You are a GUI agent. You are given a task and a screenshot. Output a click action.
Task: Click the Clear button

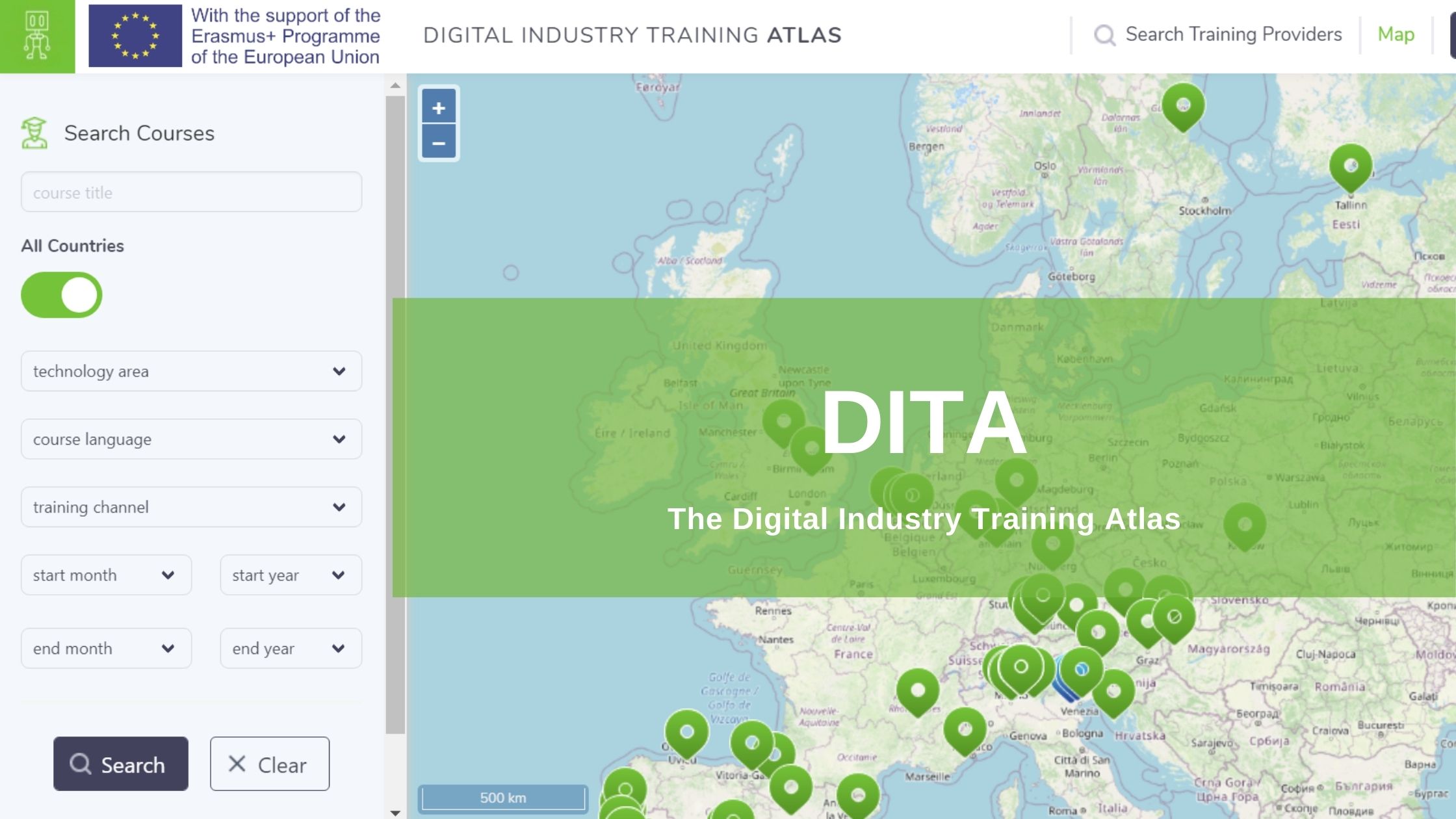tap(270, 764)
